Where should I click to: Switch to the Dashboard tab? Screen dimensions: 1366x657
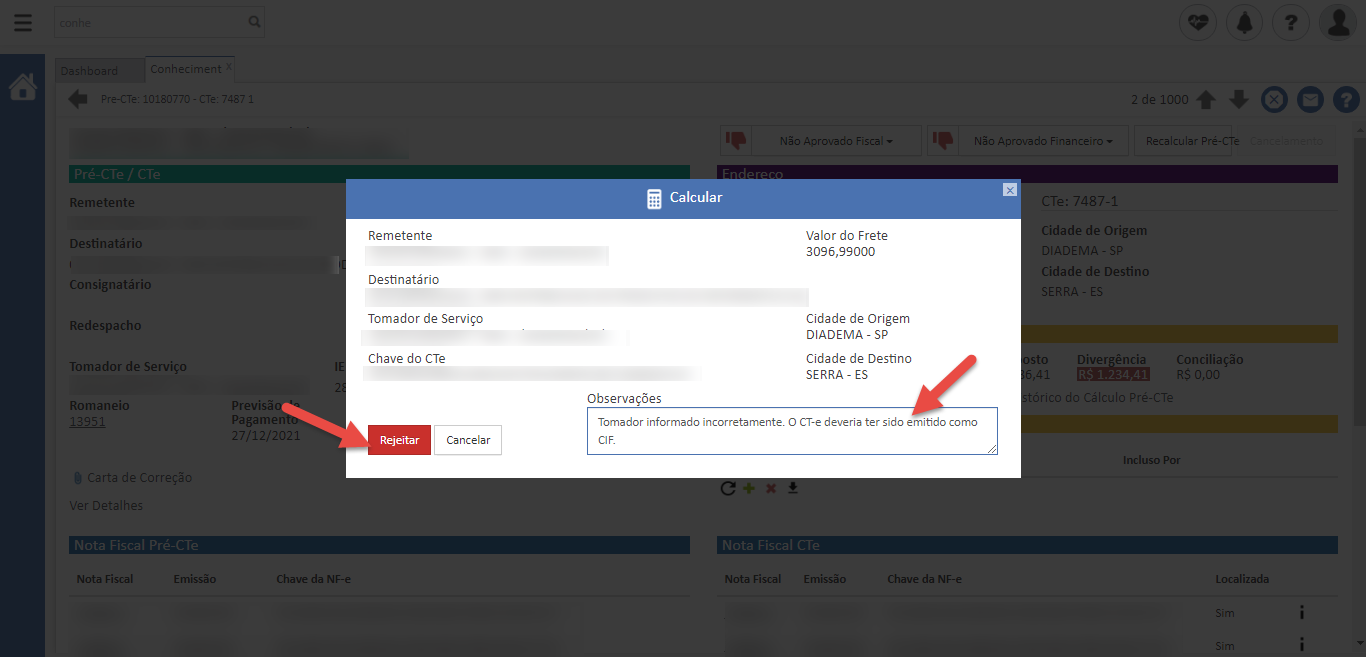pyautogui.click(x=89, y=71)
